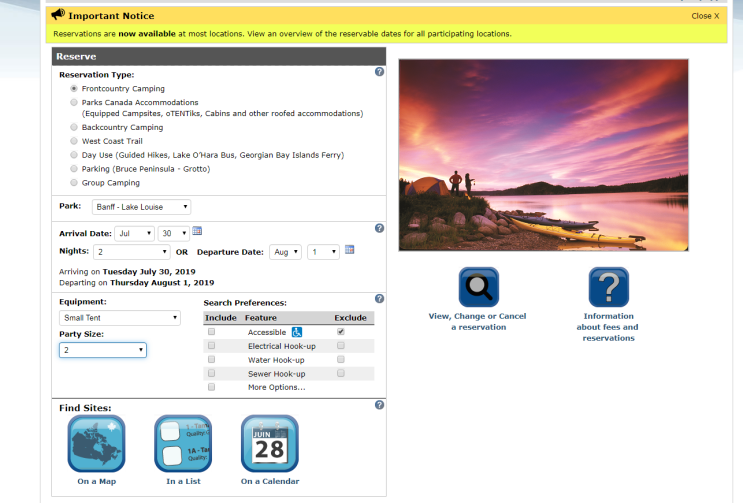Image resolution: width=743 pixels, height=503 pixels.
Task: Open the Arrival Date calendar picker
Action: coord(197,231)
